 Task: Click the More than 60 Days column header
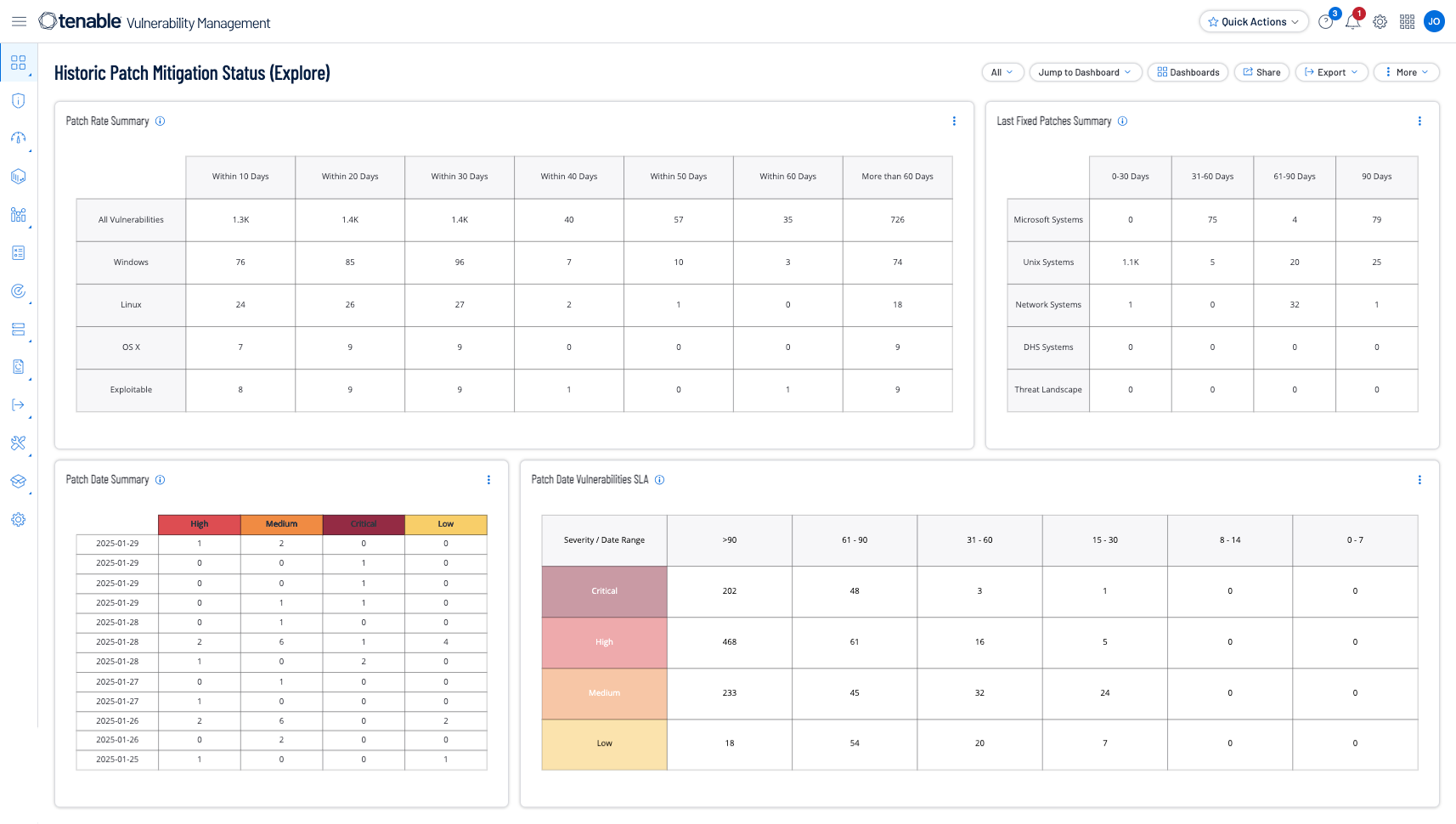coord(897,177)
